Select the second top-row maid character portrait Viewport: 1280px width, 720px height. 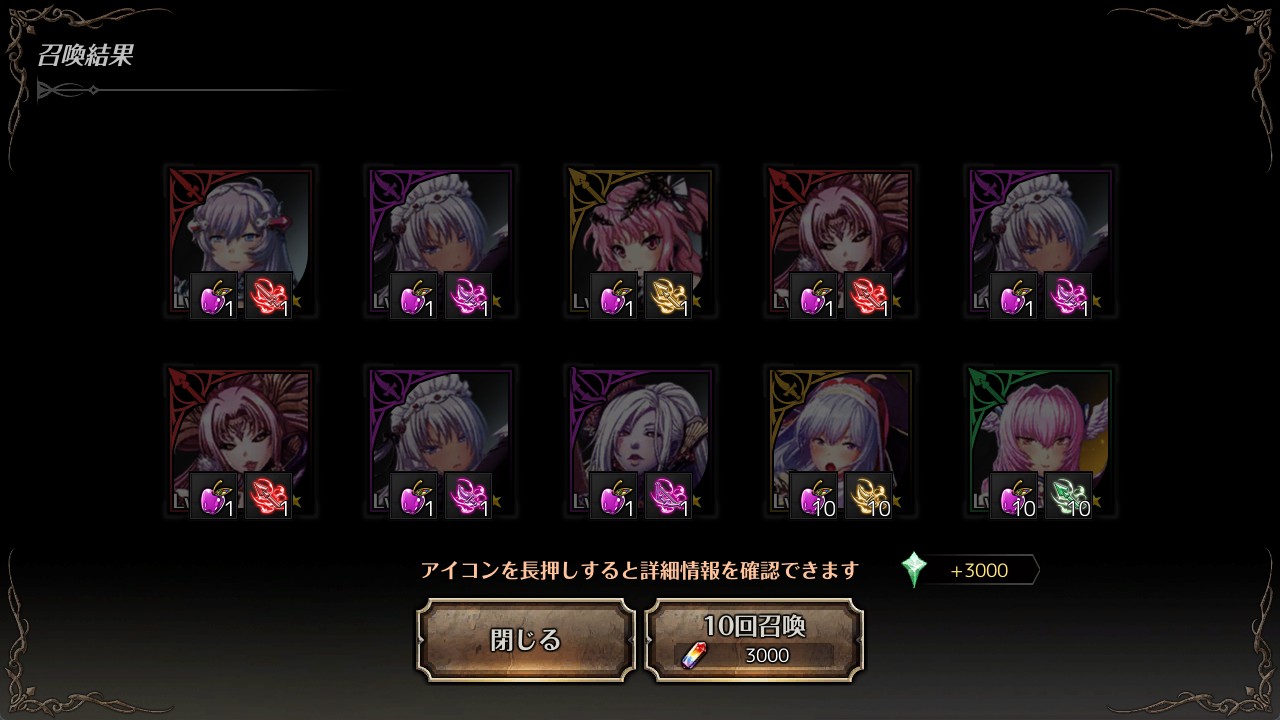[440, 242]
